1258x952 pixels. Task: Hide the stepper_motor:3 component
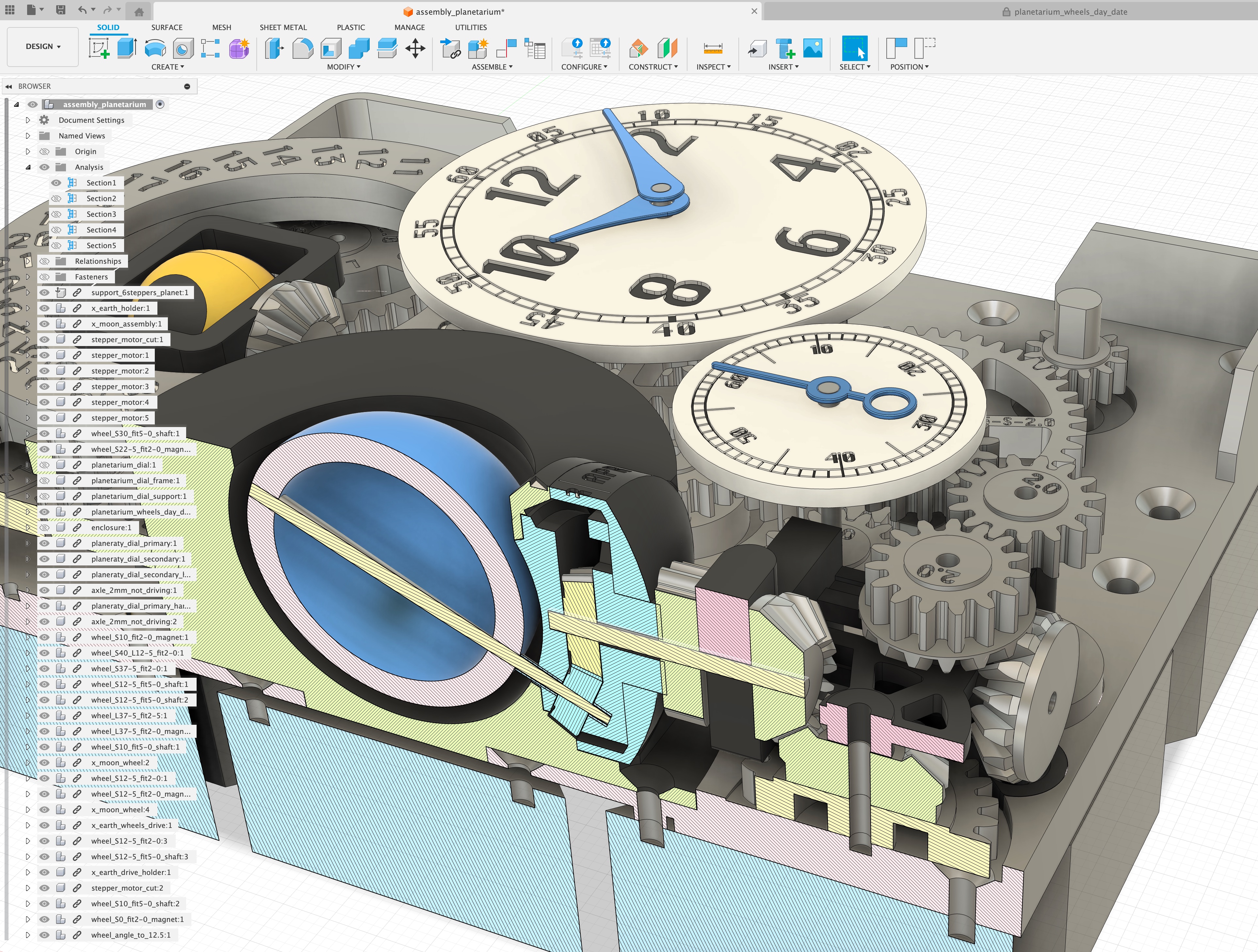pyautogui.click(x=44, y=387)
